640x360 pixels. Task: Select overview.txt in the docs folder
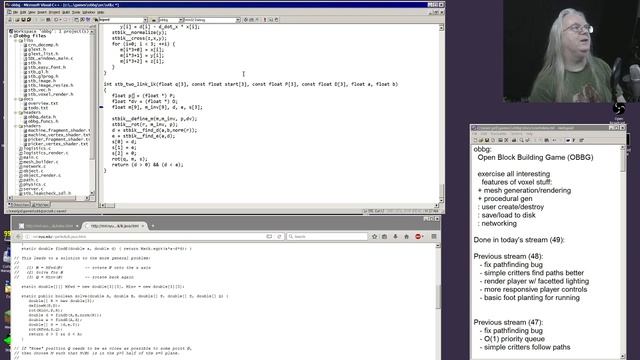pos(43,103)
